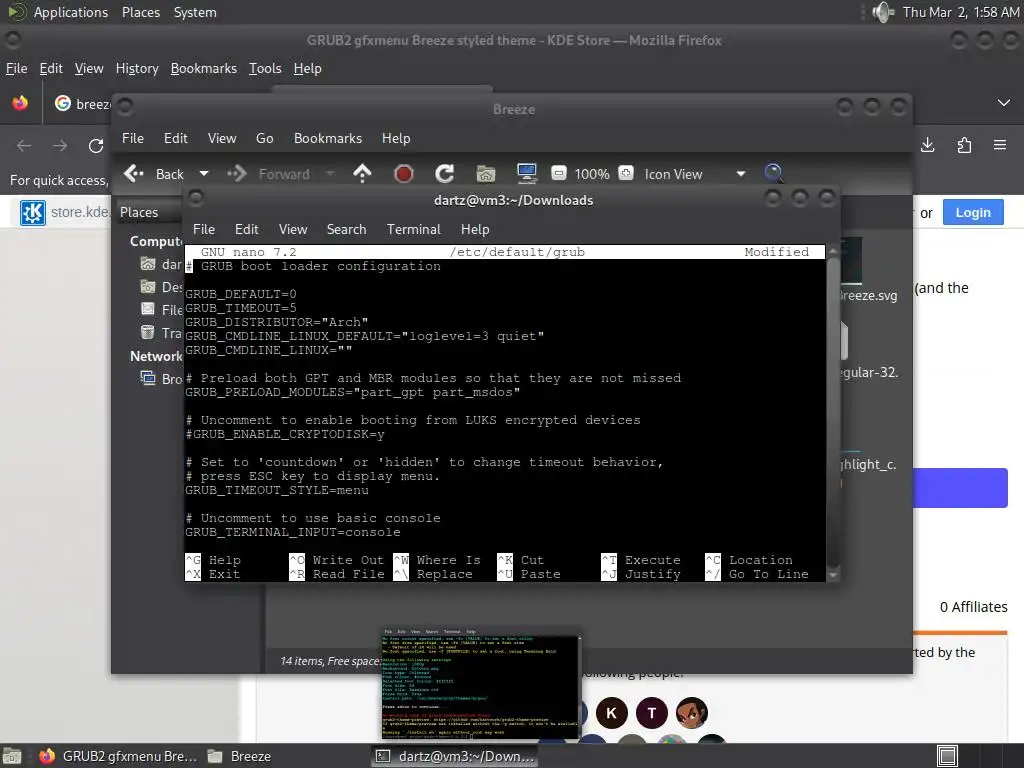
Task: Switch to dartz@vm3 terminal taskbar entry
Action: 455,756
